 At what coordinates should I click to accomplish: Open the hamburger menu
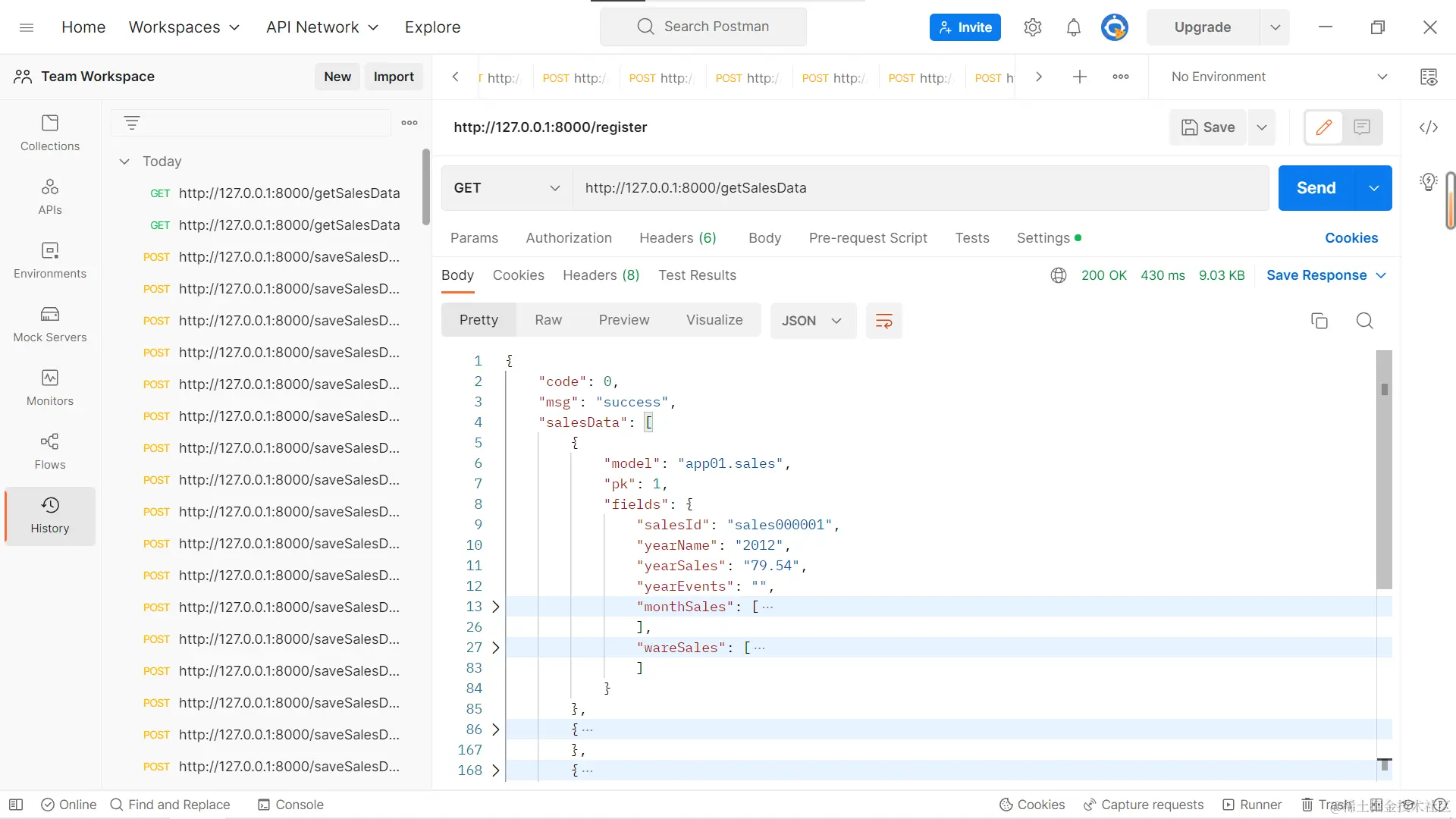point(27,27)
